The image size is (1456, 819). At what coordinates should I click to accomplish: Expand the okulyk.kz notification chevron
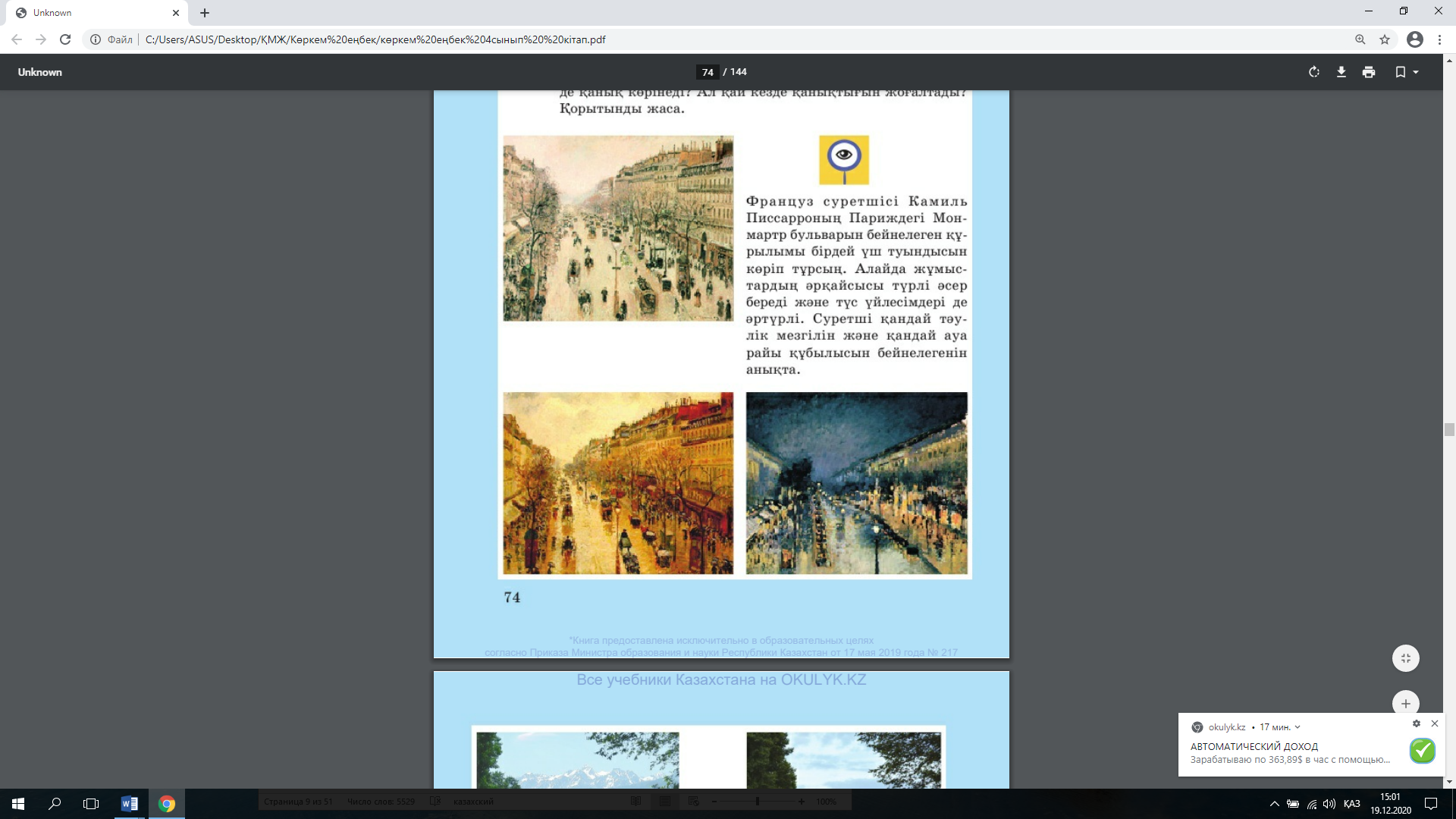point(1298,727)
